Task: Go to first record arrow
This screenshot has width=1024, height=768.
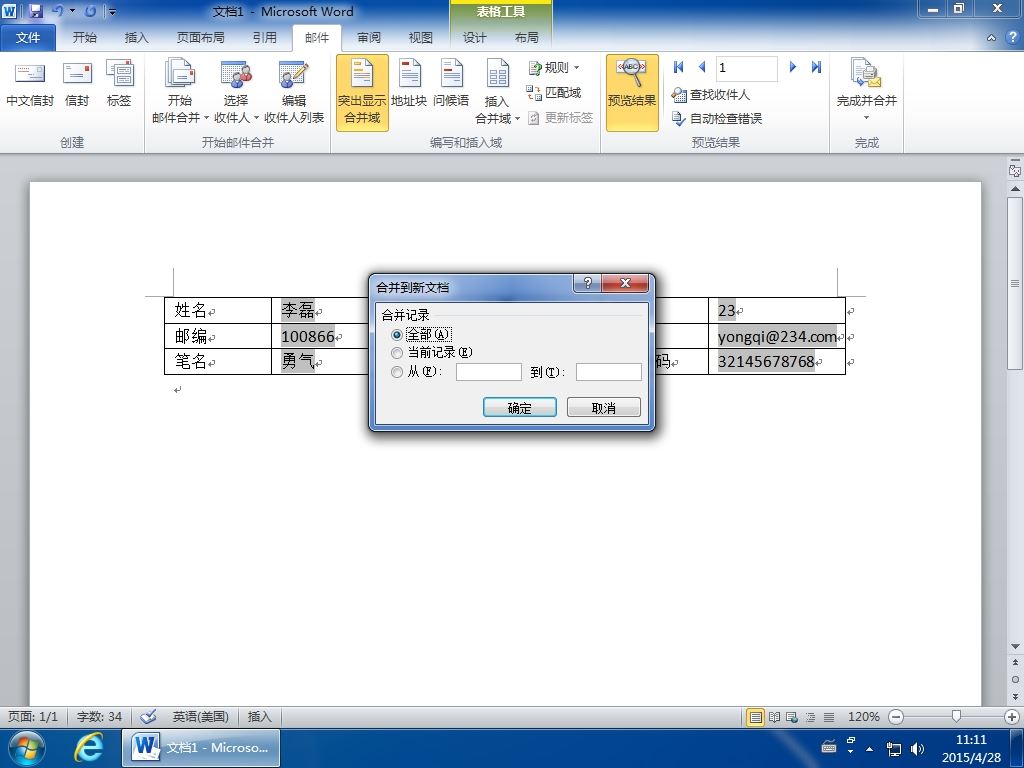Action: point(679,67)
